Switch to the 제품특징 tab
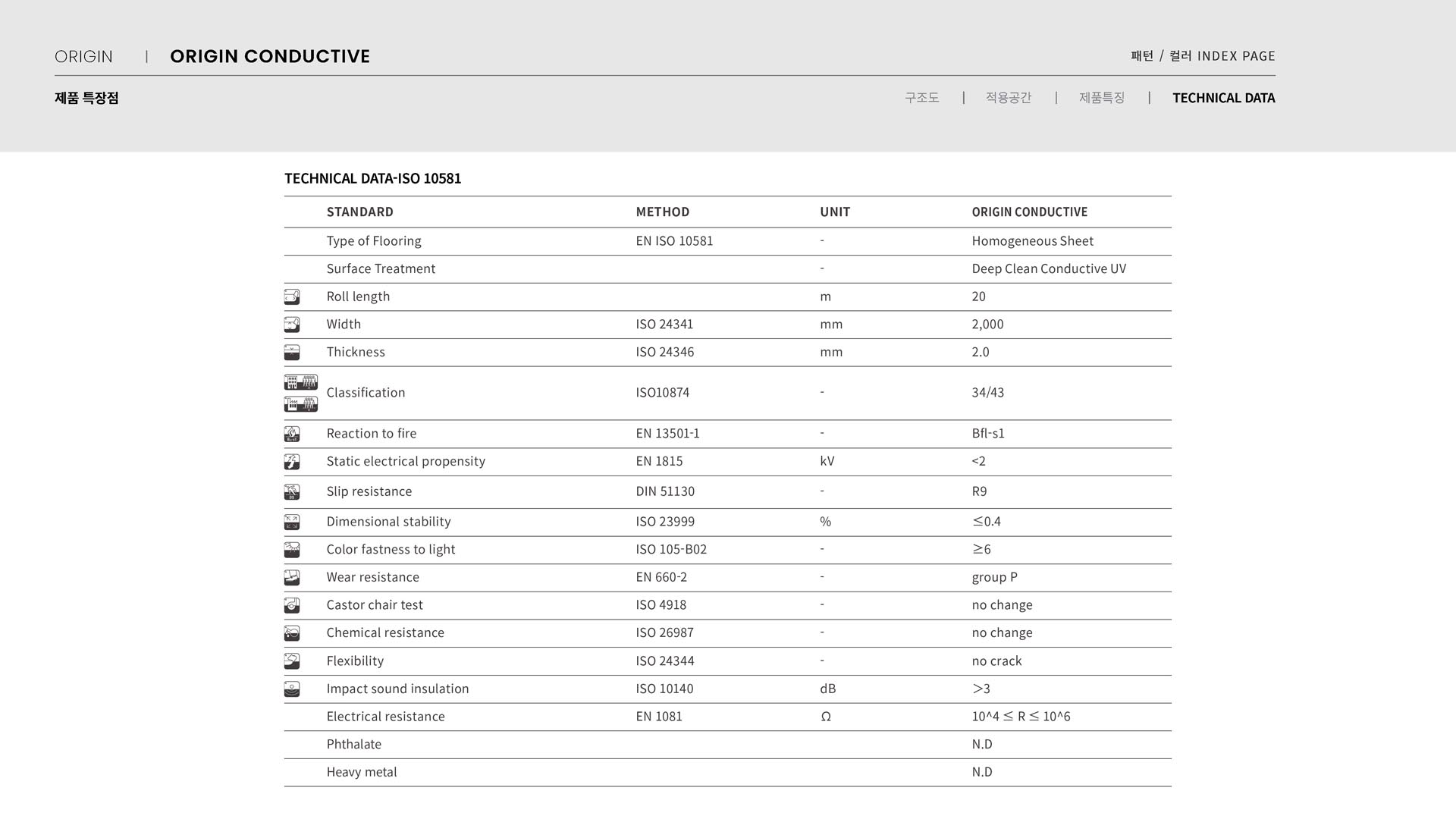The width and height of the screenshot is (1456, 819). click(1102, 98)
